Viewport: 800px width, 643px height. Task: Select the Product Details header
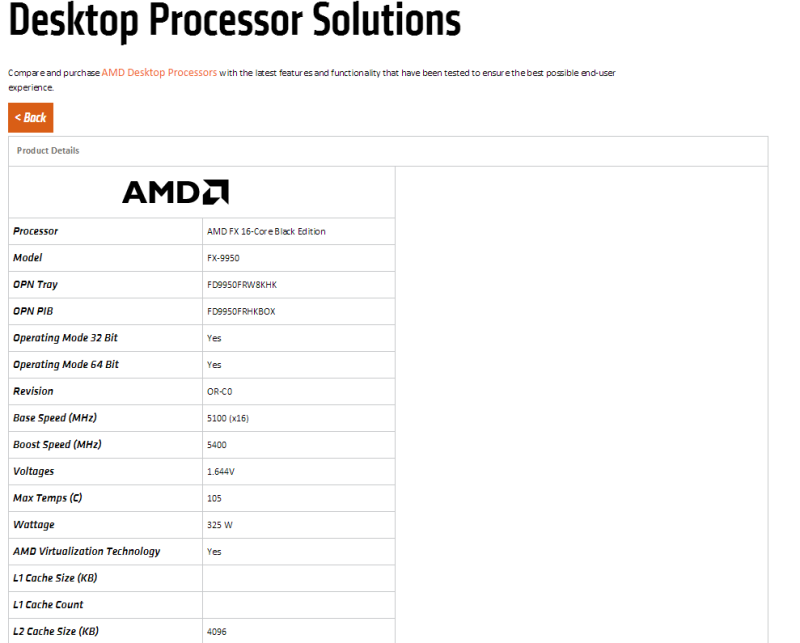[48, 151]
